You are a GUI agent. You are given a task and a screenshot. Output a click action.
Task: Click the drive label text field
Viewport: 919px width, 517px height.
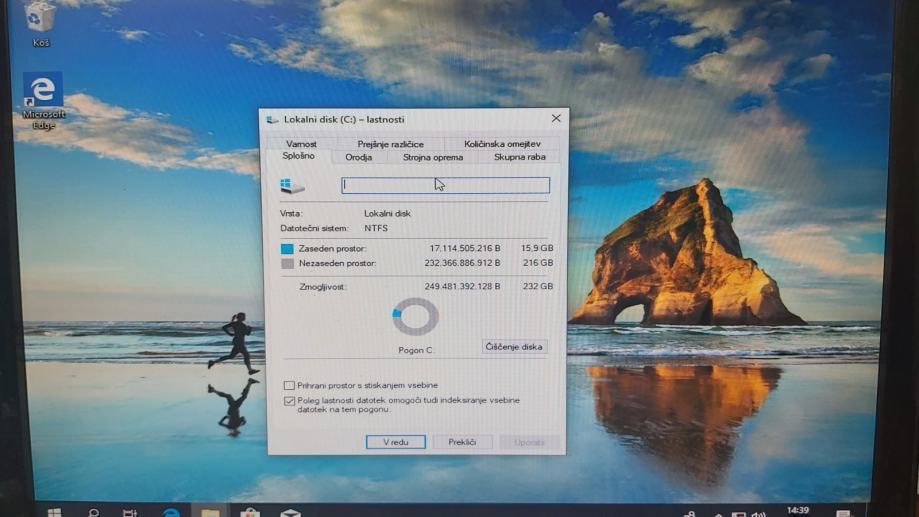(x=445, y=185)
